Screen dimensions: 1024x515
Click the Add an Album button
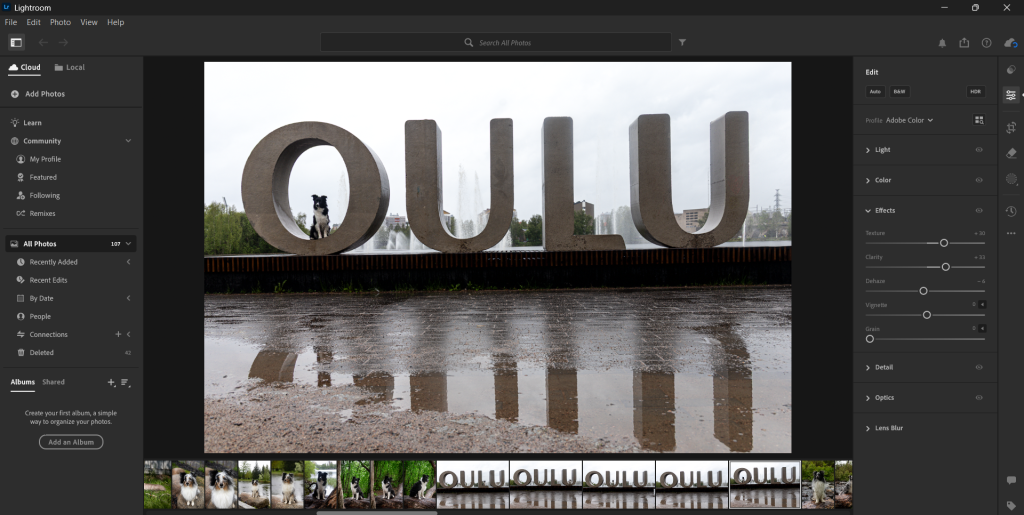pos(71,442)
